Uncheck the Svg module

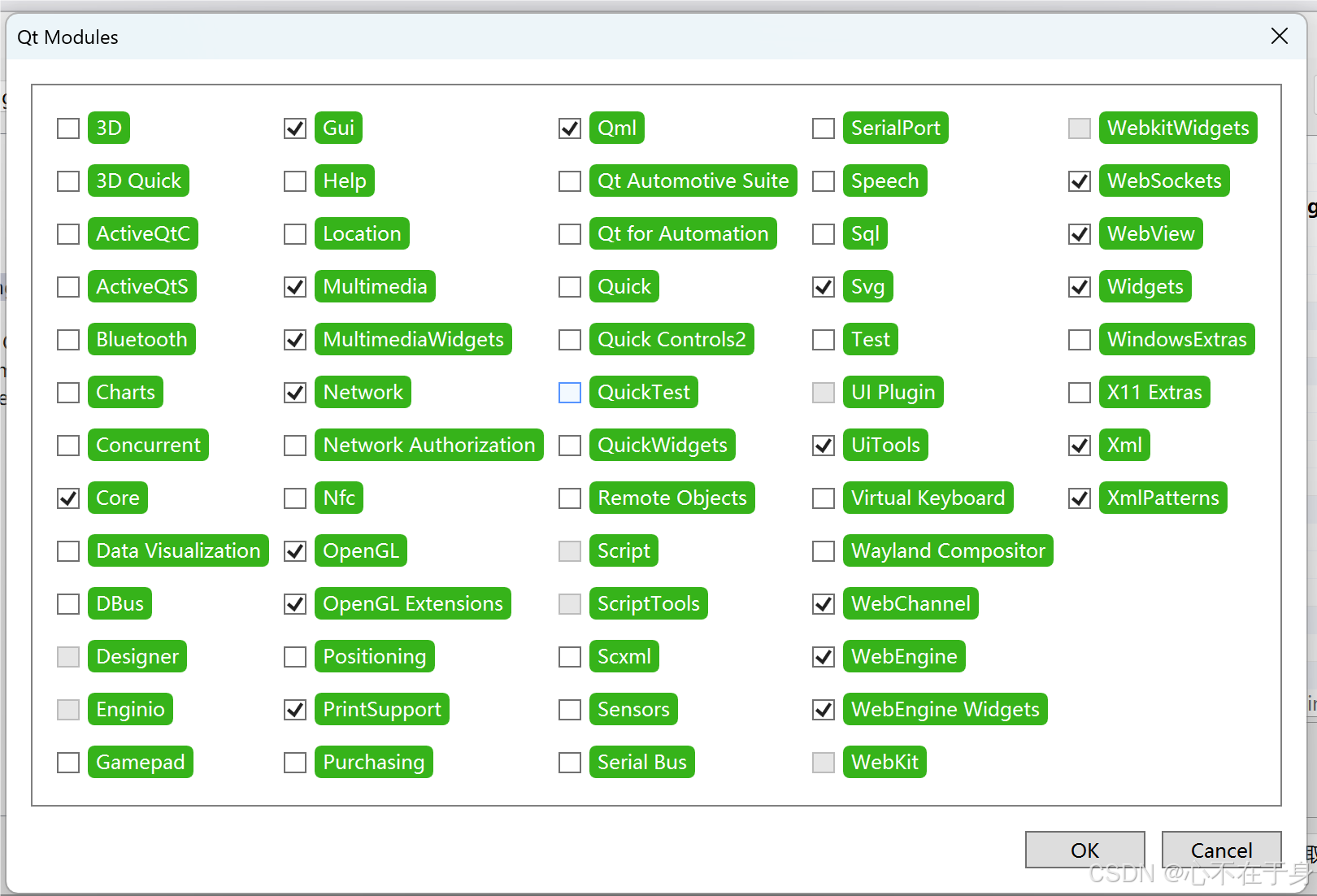(824, 287)
